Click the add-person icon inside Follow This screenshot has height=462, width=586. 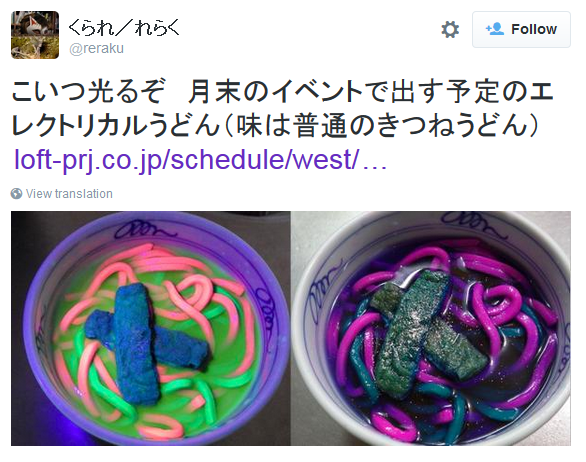click(x=495, y=29)
